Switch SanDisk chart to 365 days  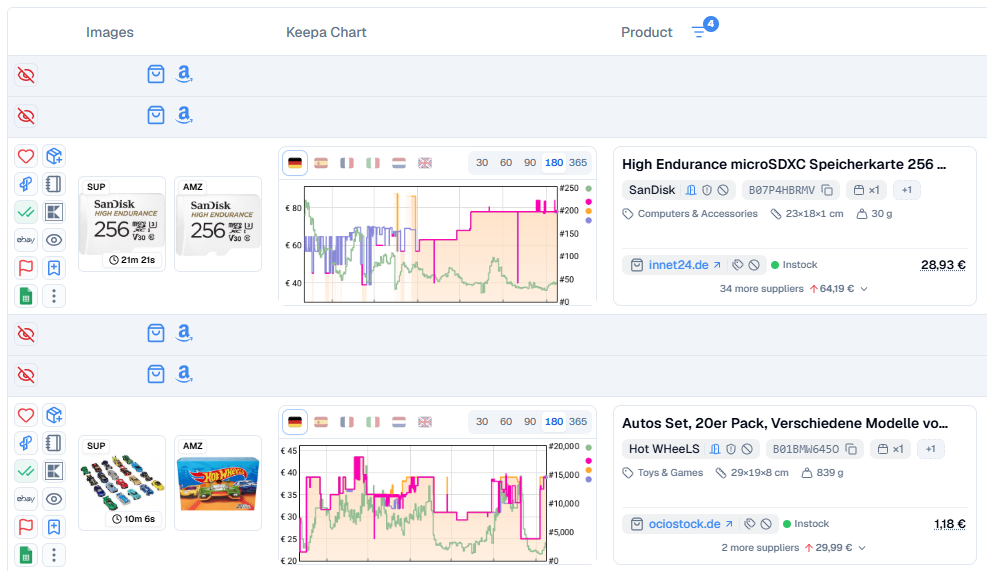point(578,162)
